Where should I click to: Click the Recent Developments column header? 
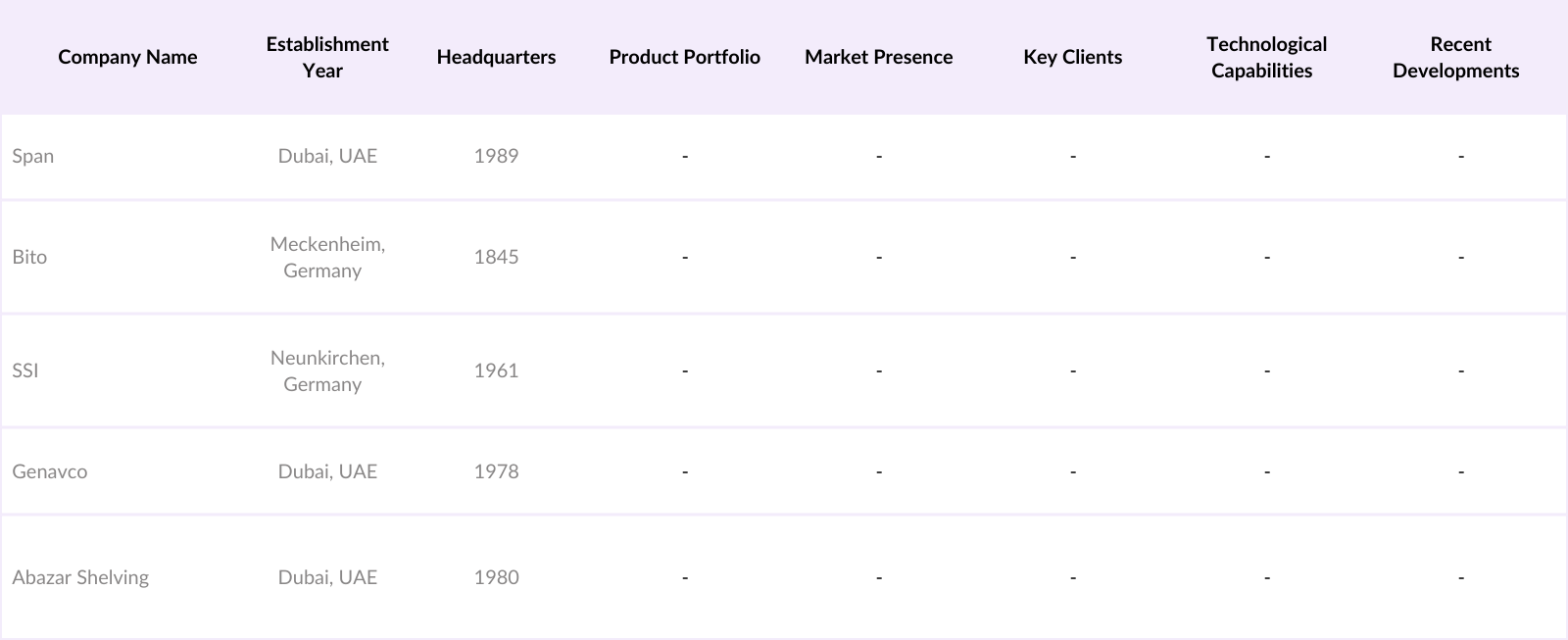coord(1455,57)
